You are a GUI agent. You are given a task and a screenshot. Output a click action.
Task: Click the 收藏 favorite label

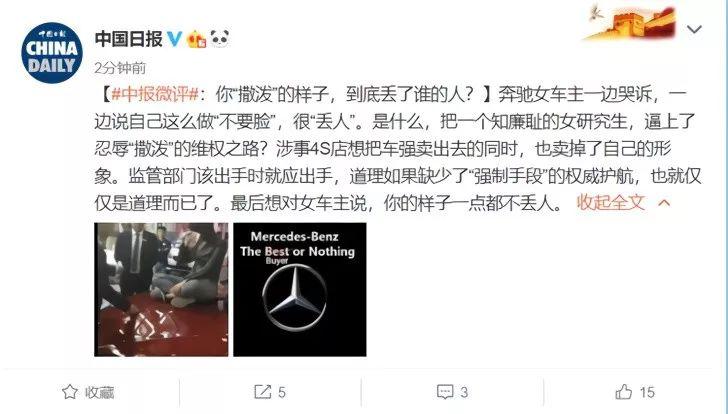(99, 392)
